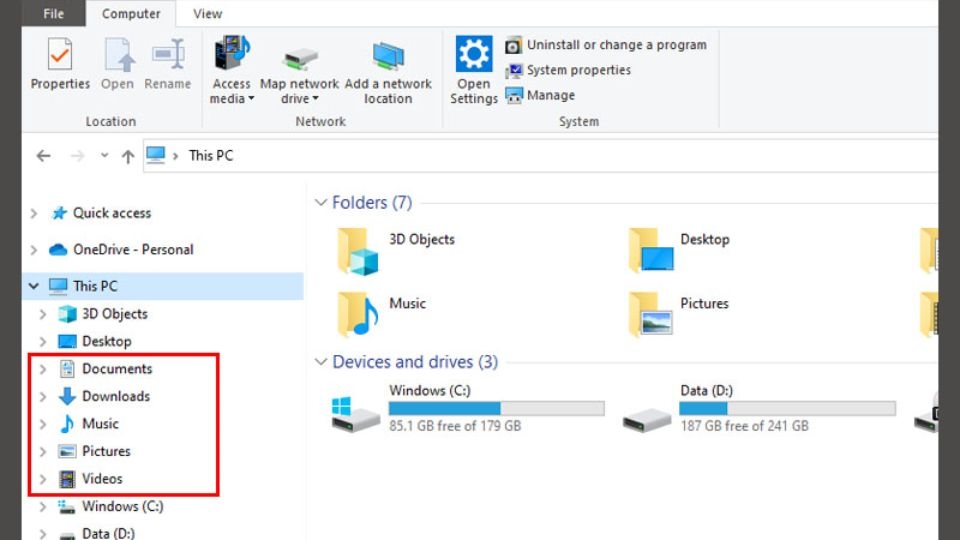This screenshot has width=960, height=540.
Task: Click the PC icon in address bar
Action: [156, 154]
